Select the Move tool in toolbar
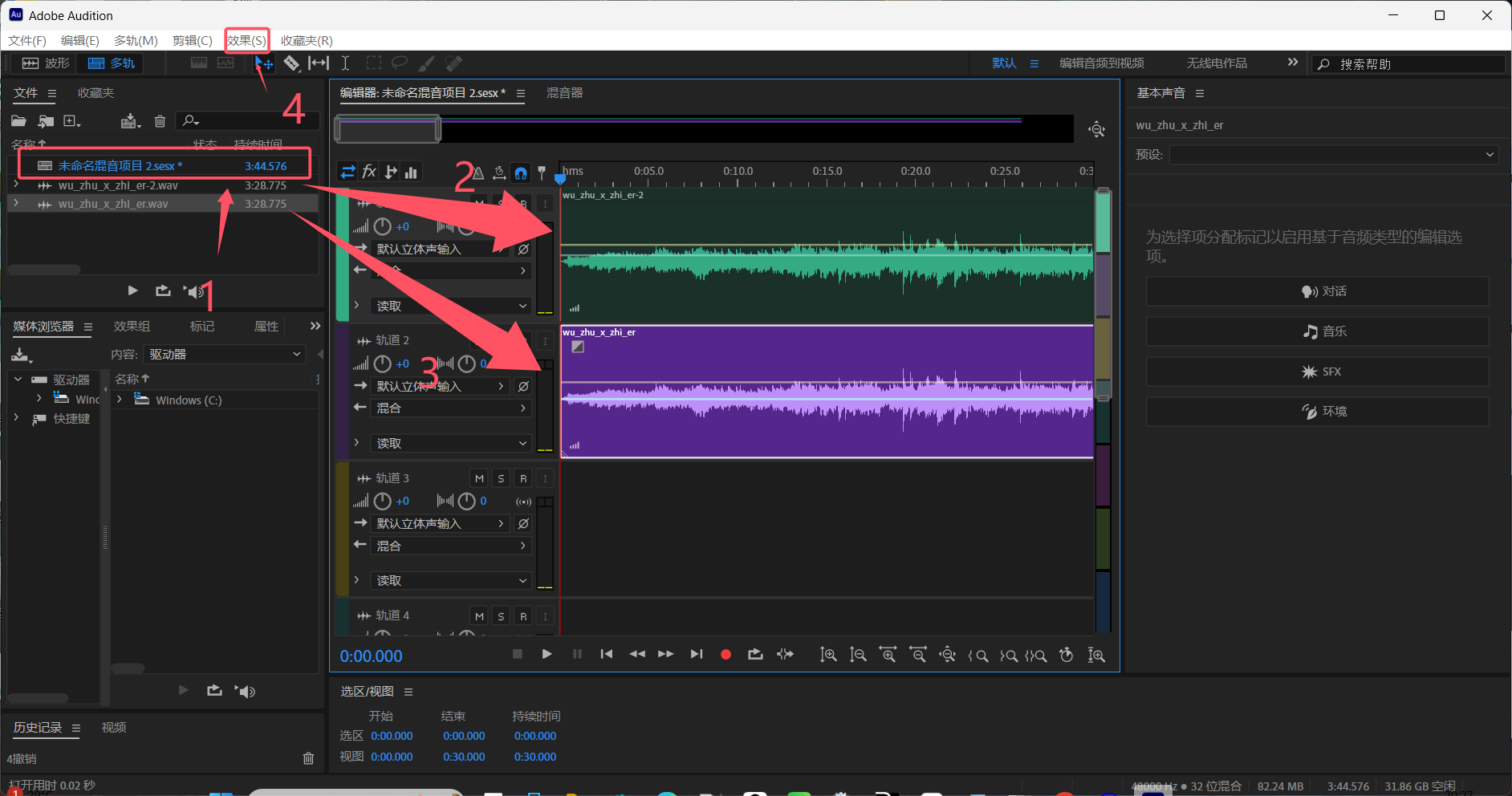This screenshot has height=796, width=1512. [x=264, y=63]
